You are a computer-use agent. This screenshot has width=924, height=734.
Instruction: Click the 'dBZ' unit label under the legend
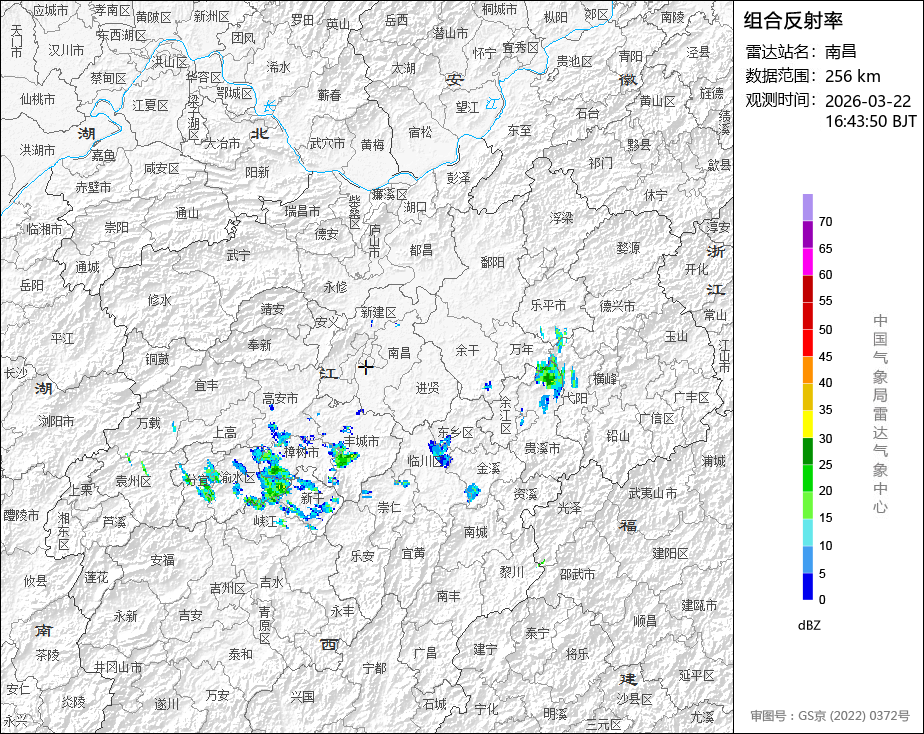tap(809, 626)
